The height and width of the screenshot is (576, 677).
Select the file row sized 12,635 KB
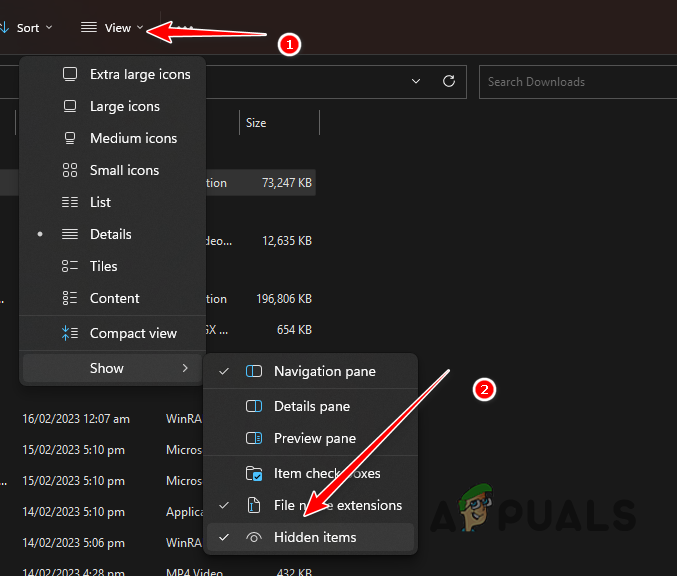coord(261,241)
